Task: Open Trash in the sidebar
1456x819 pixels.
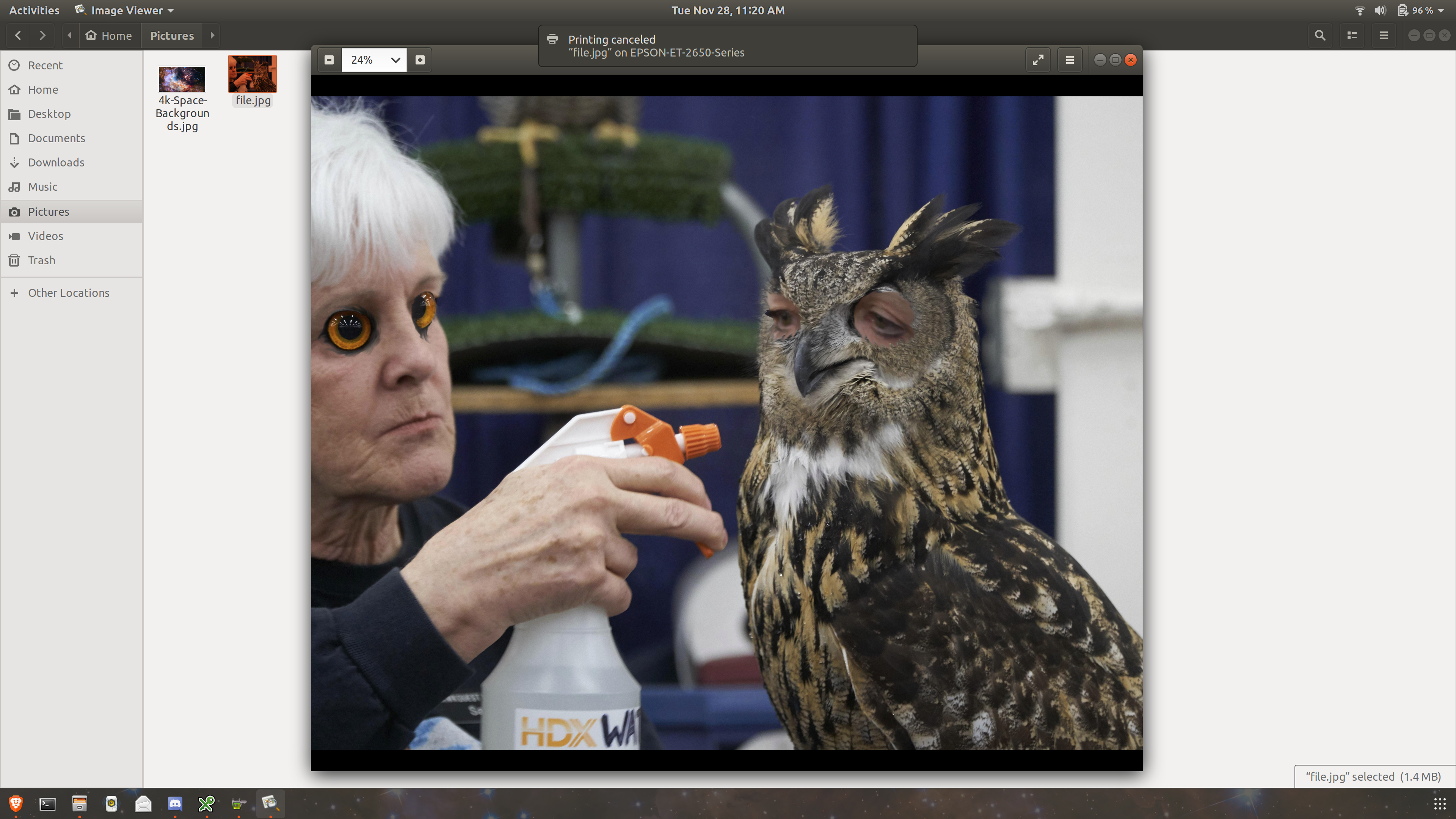Action: coord(71,260)
